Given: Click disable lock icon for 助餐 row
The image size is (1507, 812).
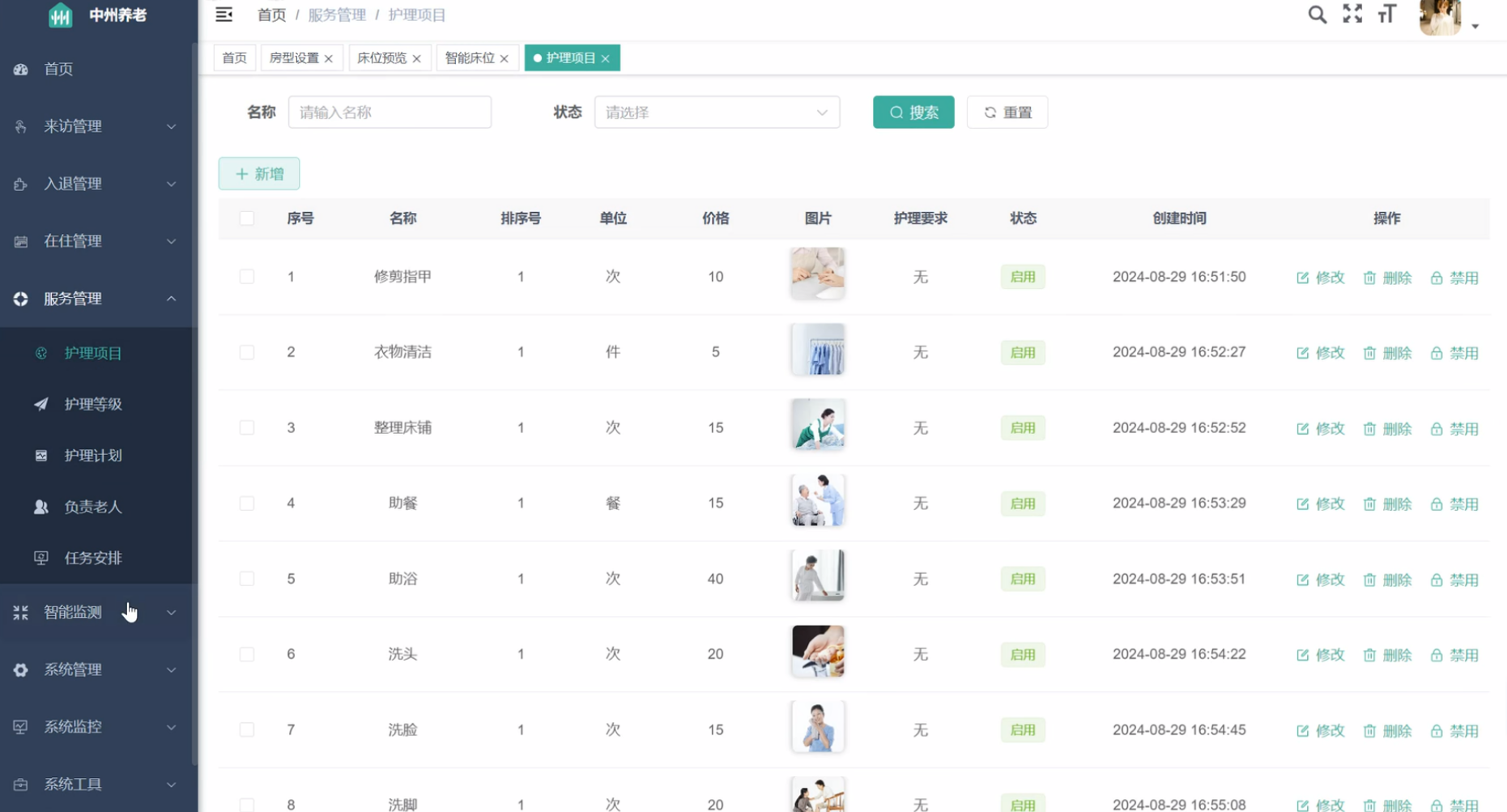Looking at the screenshot, I should tap(1437, 504).
